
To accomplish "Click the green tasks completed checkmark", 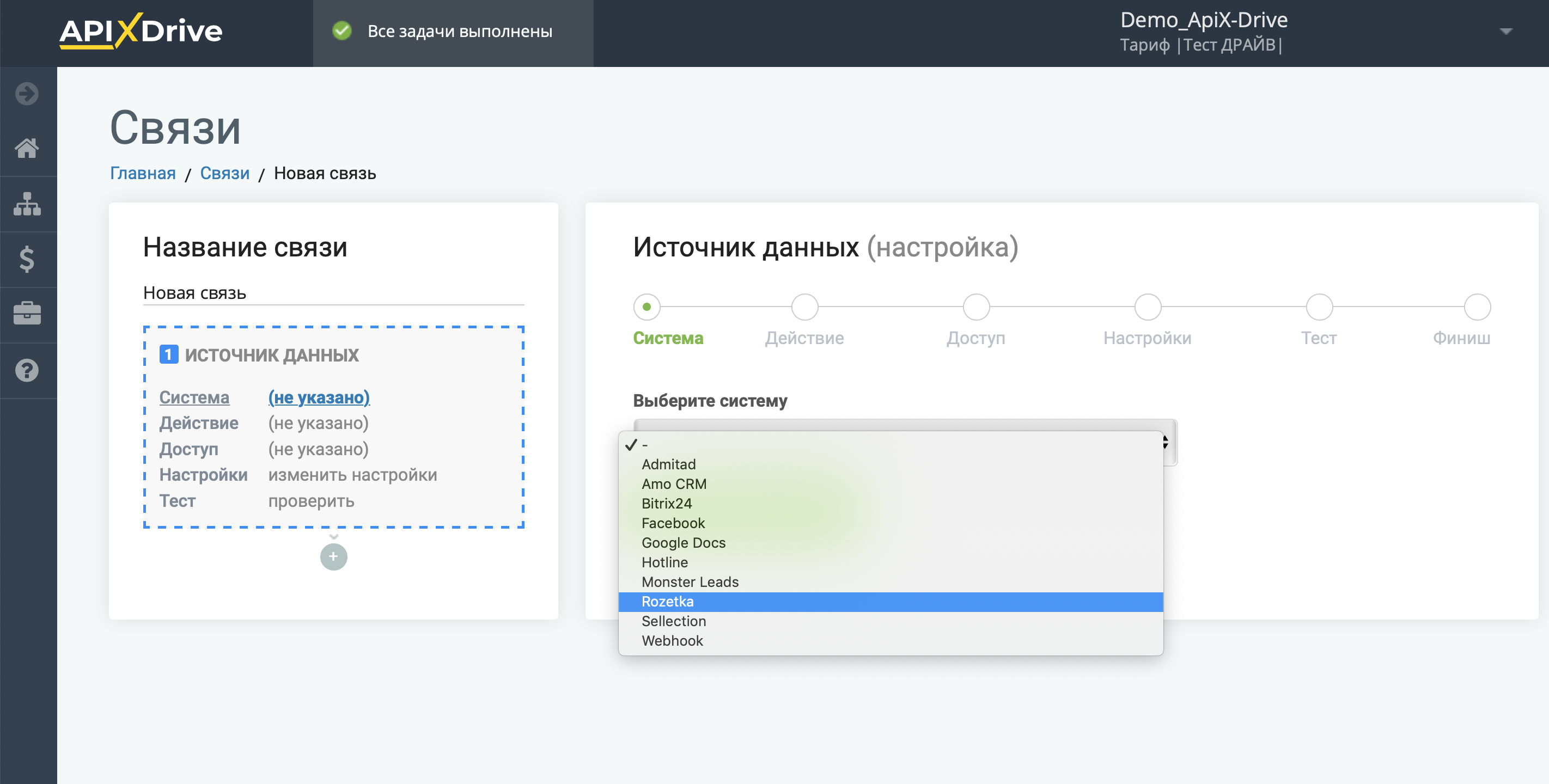I will (x=342, y=30).
